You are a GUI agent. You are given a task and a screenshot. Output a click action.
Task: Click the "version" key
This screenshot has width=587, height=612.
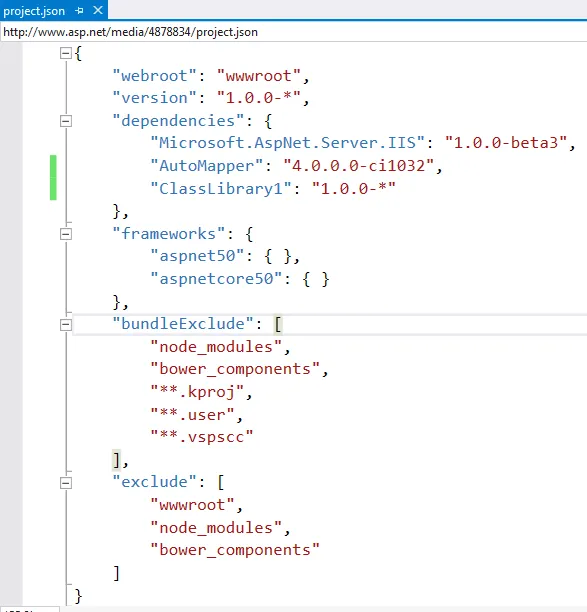155,98
